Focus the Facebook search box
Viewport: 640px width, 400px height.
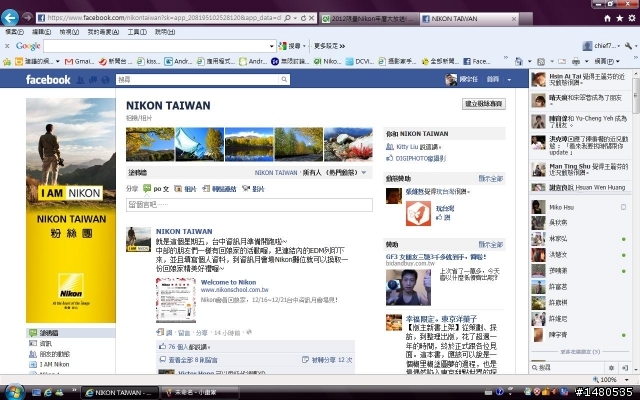pos(198,80)
